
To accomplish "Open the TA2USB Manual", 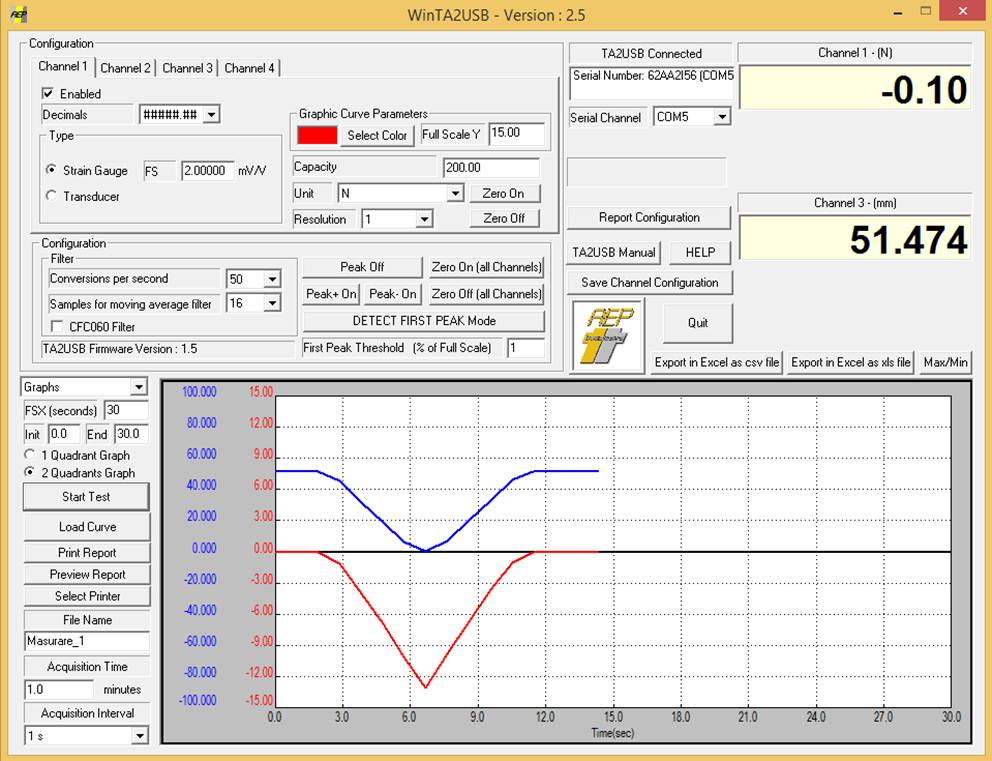I will [x=614, y=253].
